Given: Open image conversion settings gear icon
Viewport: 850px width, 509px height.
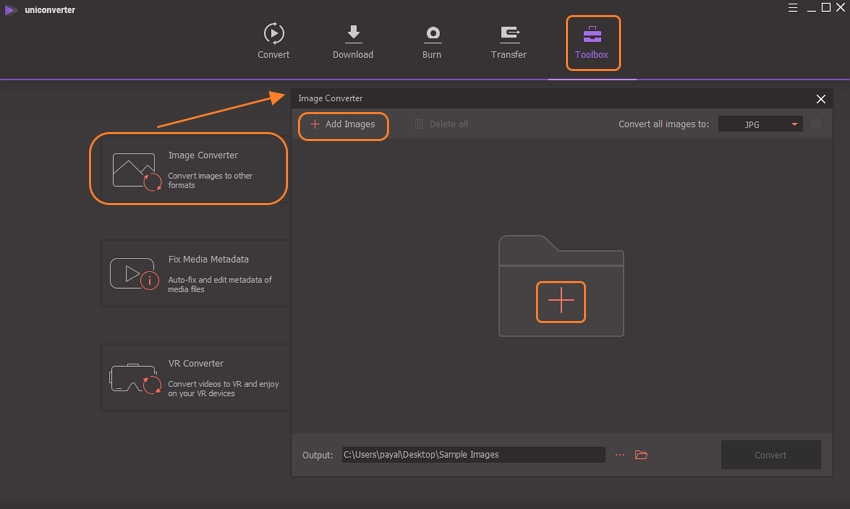Looking at the screenshot, I should click(816, 124).
